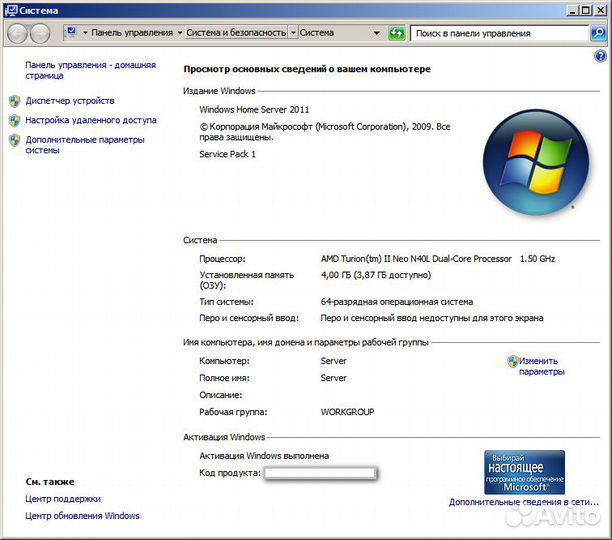The image size is (612, 540).
Task: Open Дополнительные сведения в сети link
Action: pos(523,502)
